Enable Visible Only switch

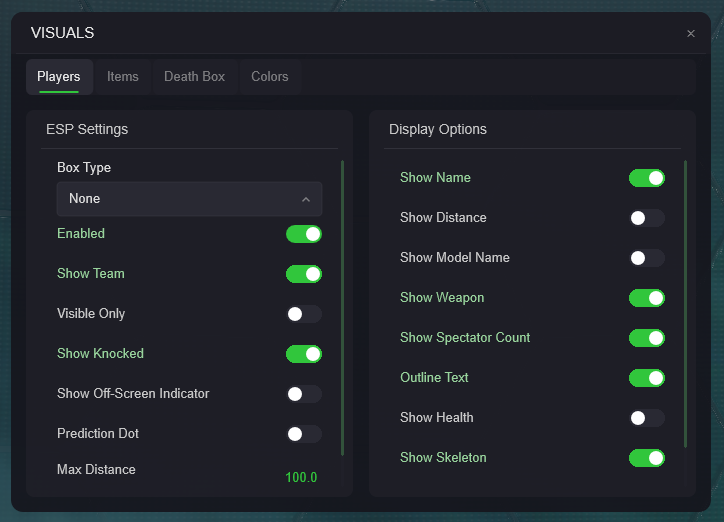tap(304, 314)
